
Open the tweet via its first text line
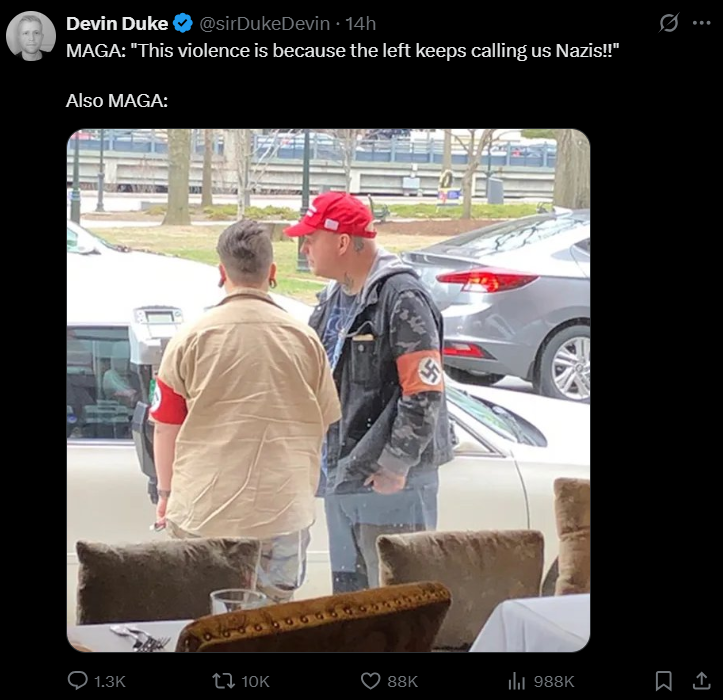(343, 50)
